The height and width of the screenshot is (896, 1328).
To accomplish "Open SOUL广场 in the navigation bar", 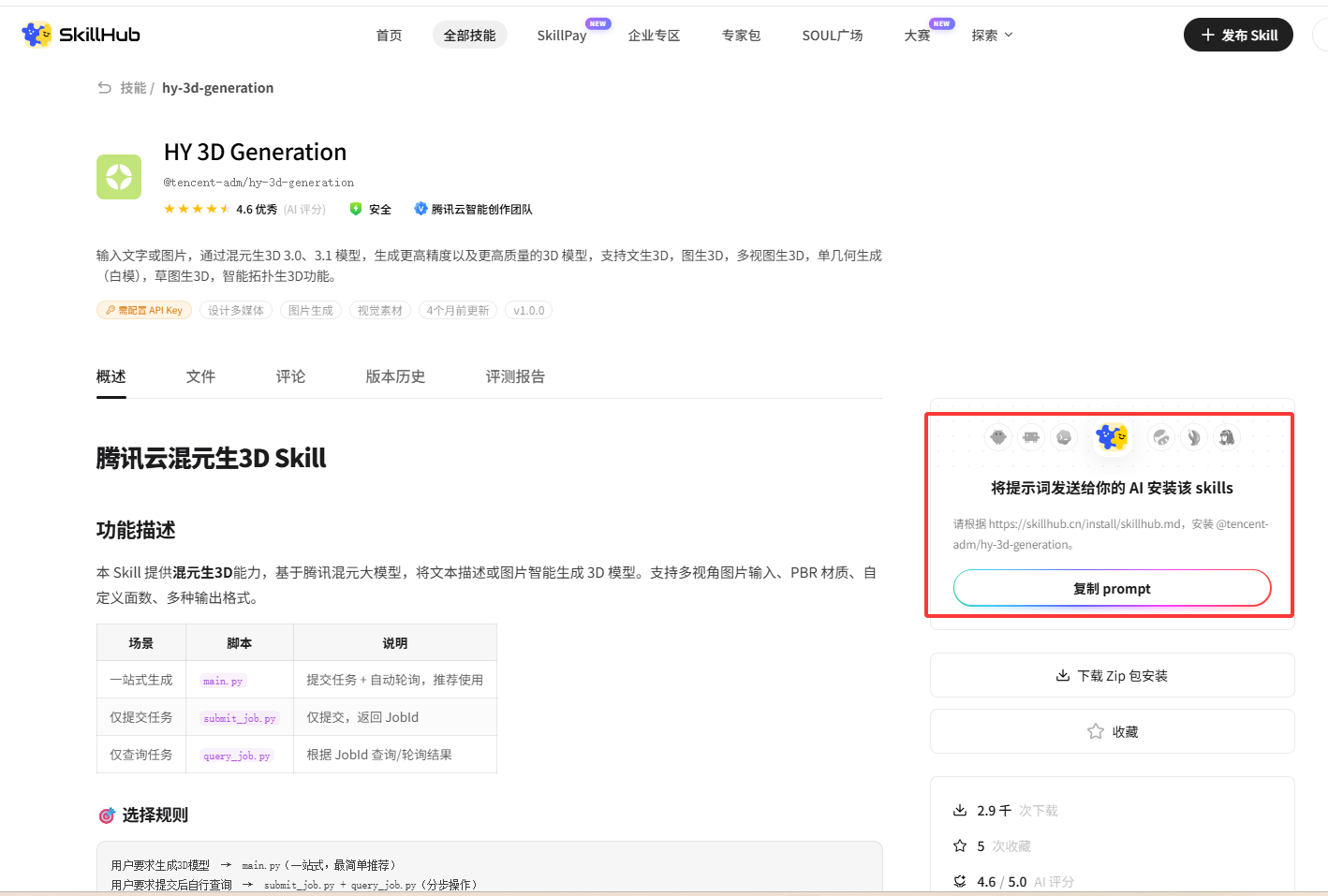I will point(833,36).
